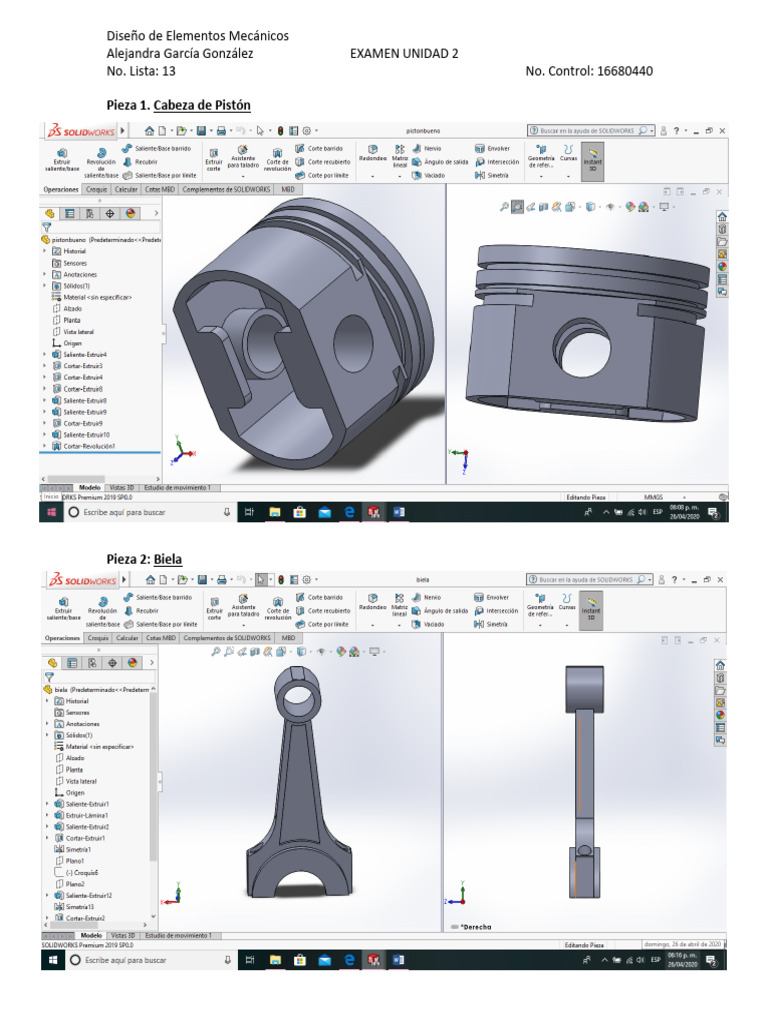
Task: Click the Curvas tool in the biela window
Action: (568, 602)
